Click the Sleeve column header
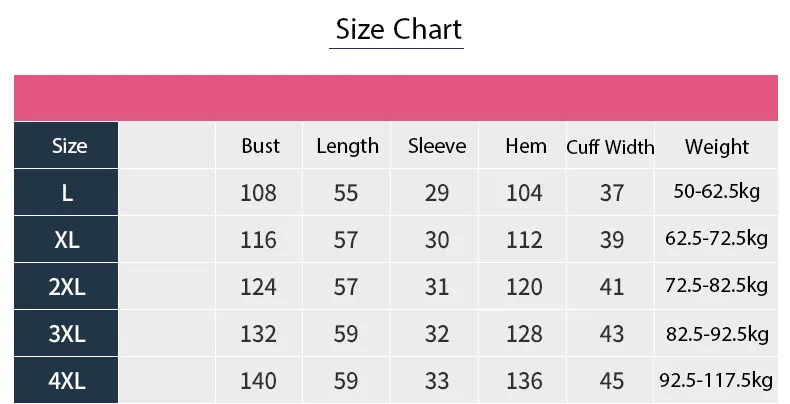 [x=437, y=146]
